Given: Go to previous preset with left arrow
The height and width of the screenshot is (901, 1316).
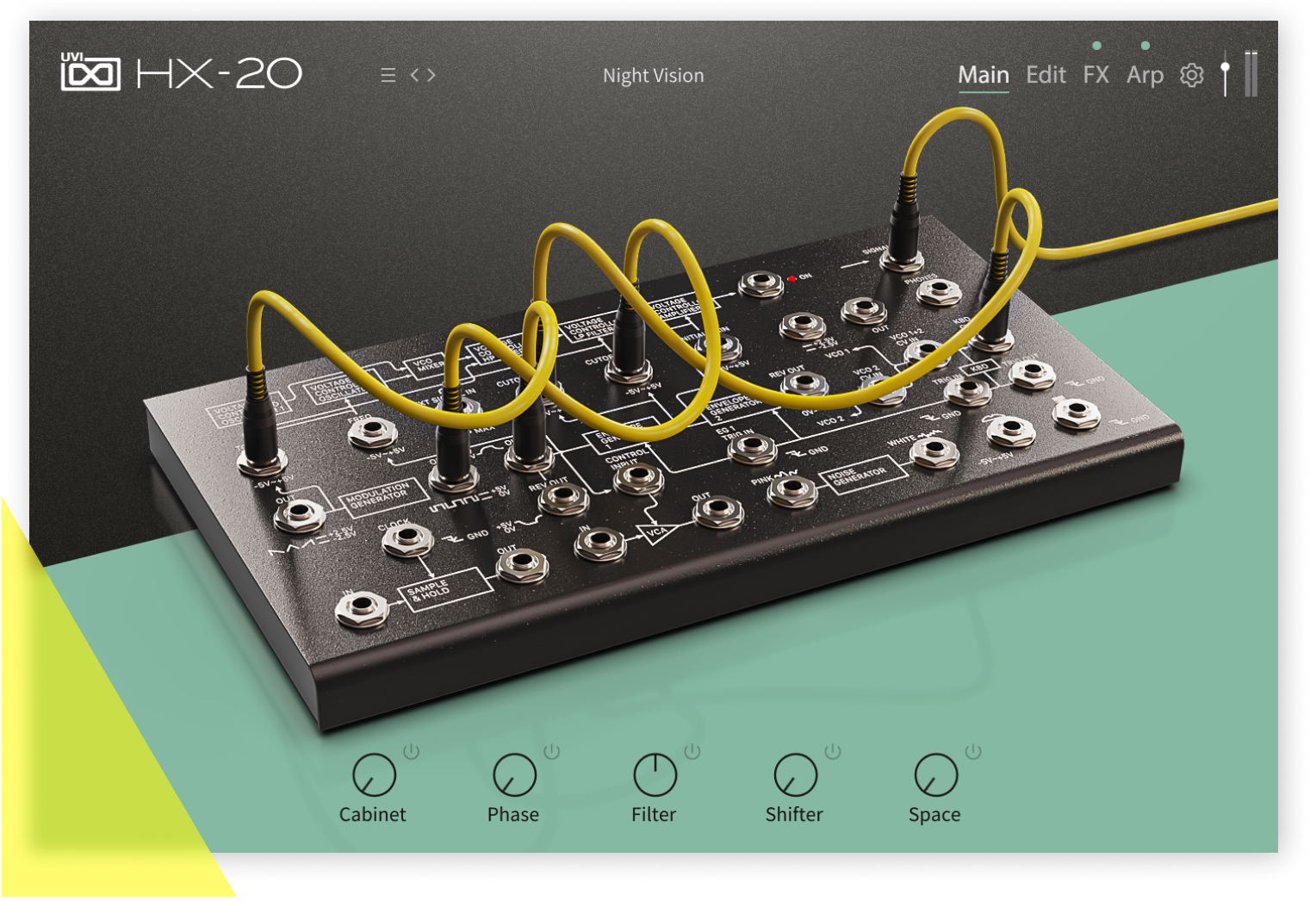Looking at the screenshot, I should (x=415, y=76).
